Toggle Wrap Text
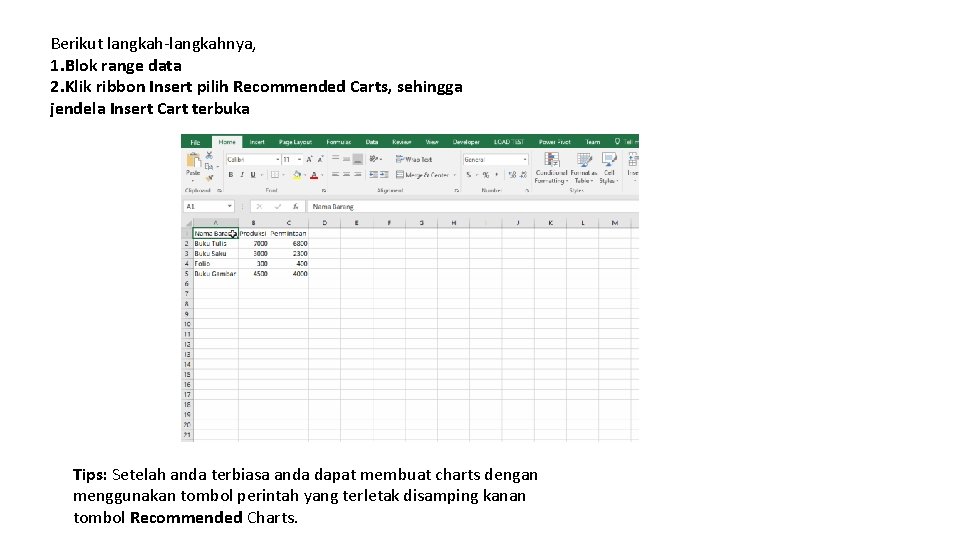Image resolution: width=960 pixels, height=540 pixels. 414,159
